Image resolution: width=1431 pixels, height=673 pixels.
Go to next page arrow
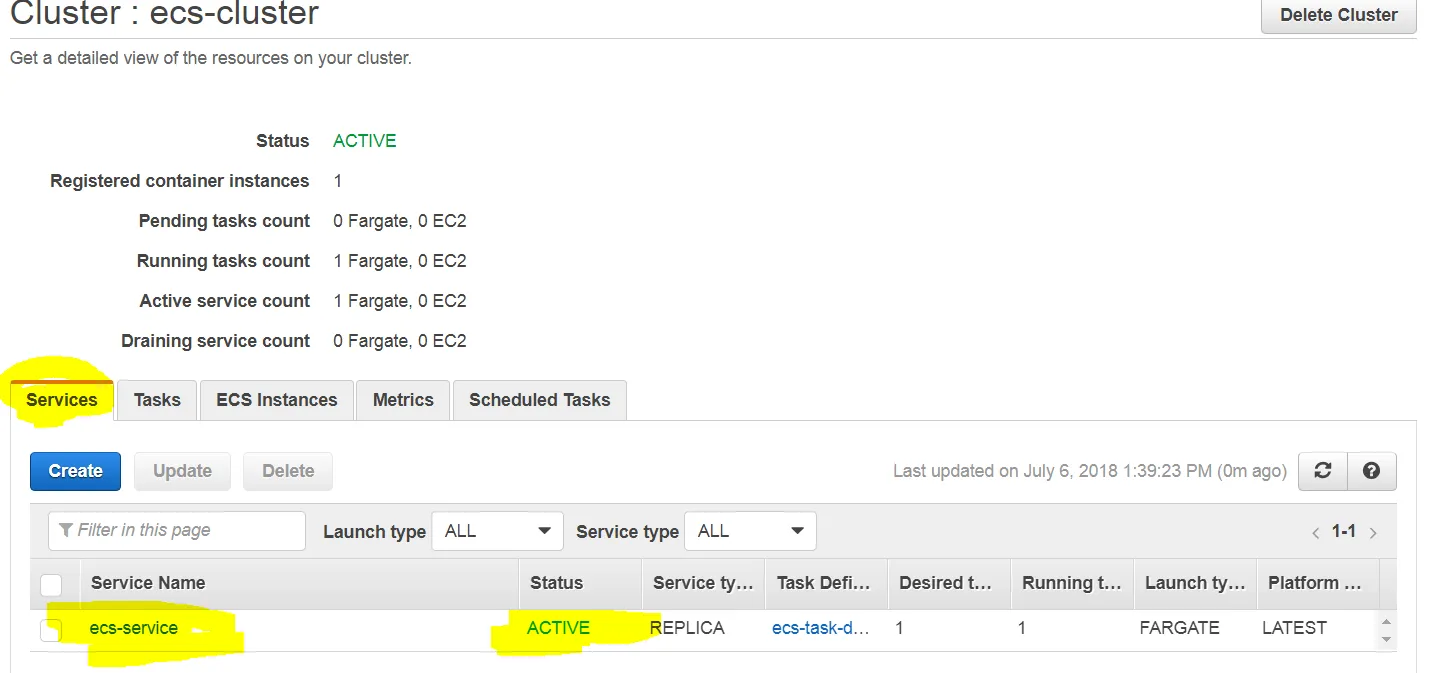point(1373,533)
